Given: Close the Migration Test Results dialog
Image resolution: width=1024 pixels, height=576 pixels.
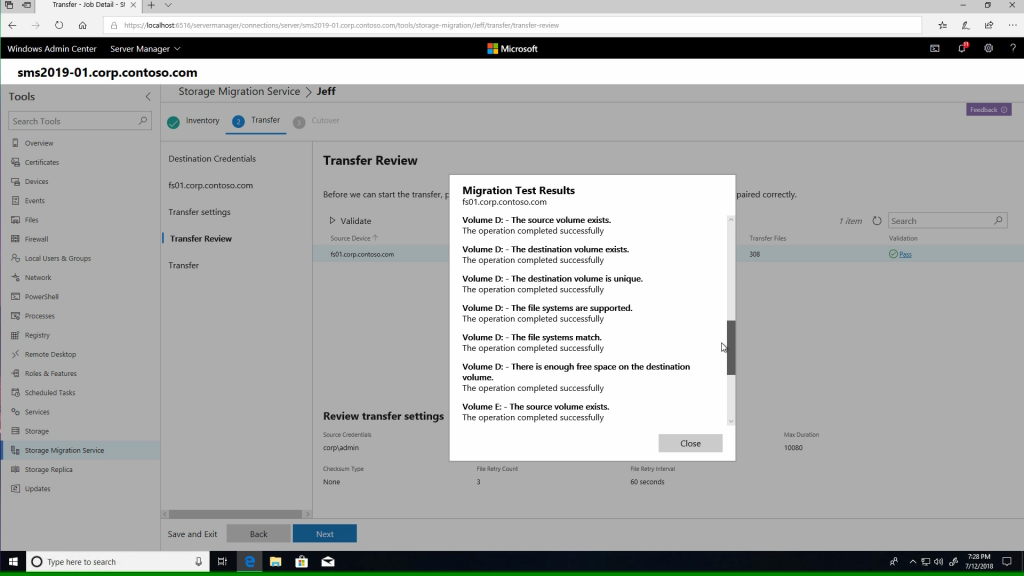Looking at the screenshot, I should pos(690,443).
